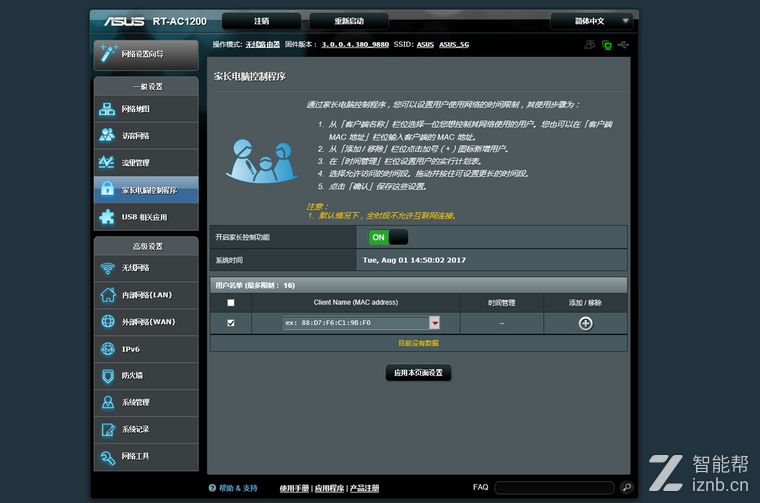Open the network setup wizard (网络设置向导)
The image size is (760, 503).
point(146,54)
